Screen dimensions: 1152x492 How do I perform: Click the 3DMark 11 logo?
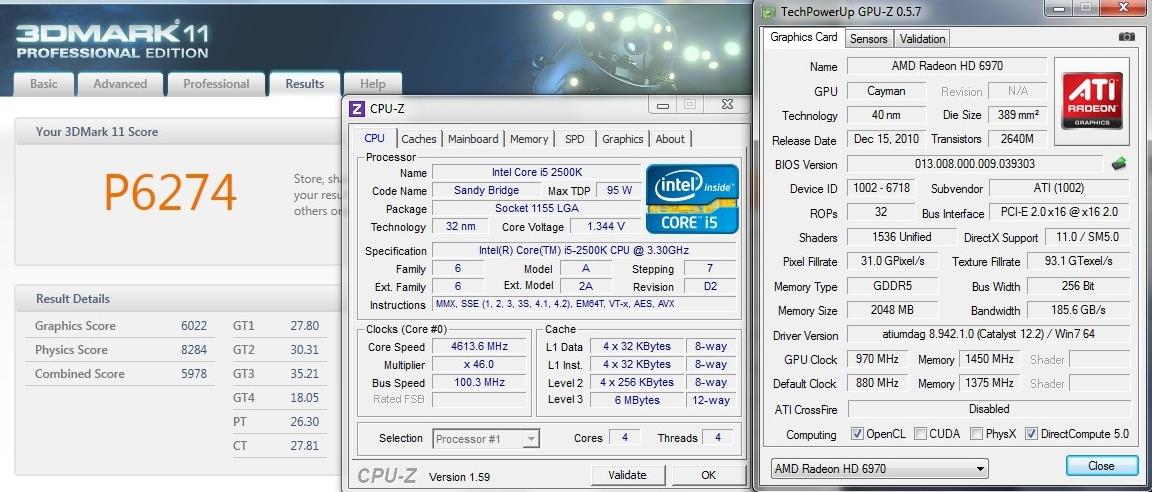[112, 41]
